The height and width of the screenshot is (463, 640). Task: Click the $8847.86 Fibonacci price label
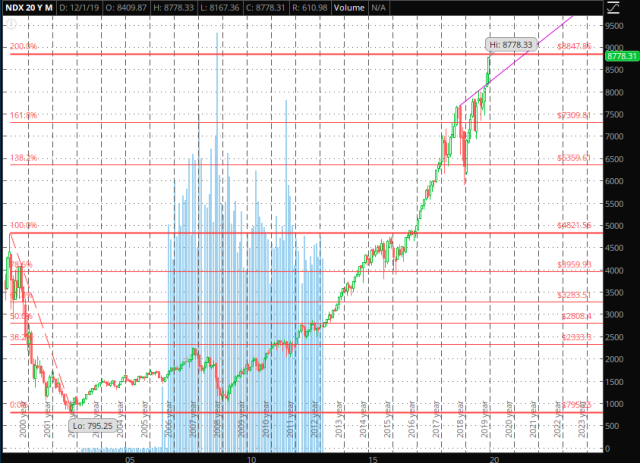(576, 47)
